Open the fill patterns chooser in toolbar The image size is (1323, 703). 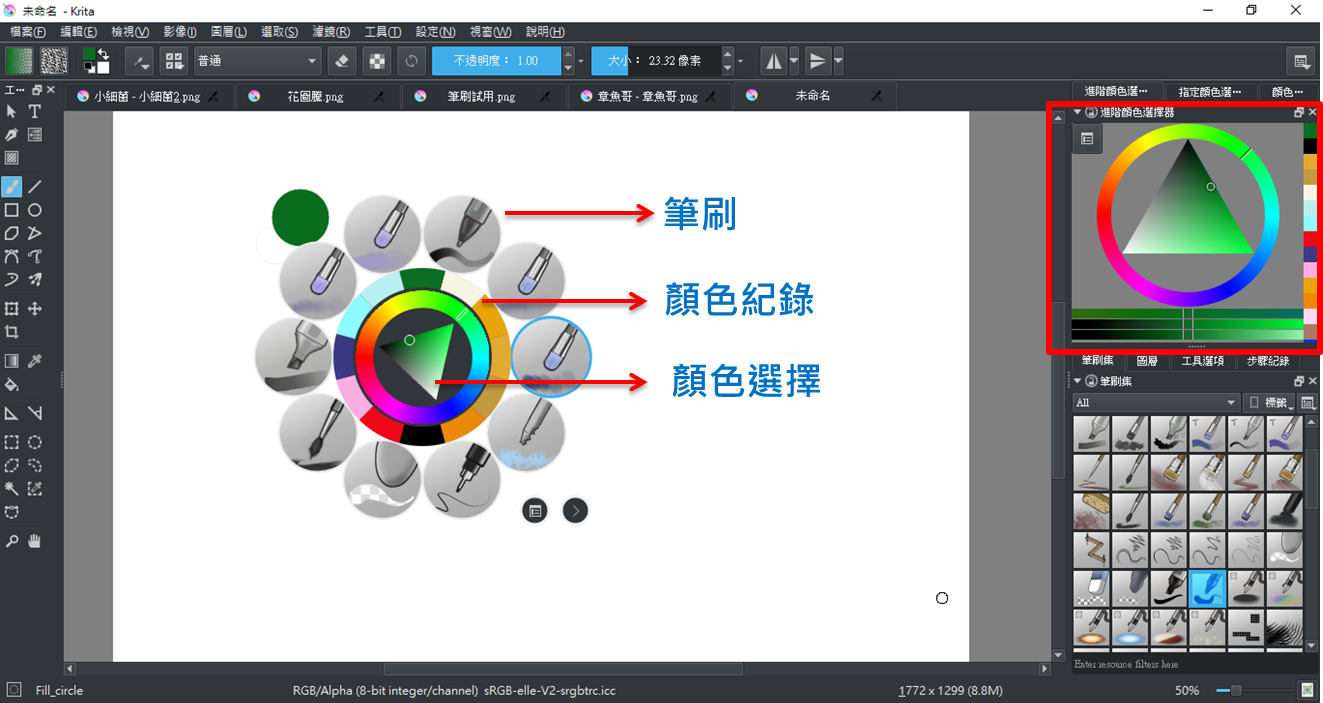click(54, 61)
